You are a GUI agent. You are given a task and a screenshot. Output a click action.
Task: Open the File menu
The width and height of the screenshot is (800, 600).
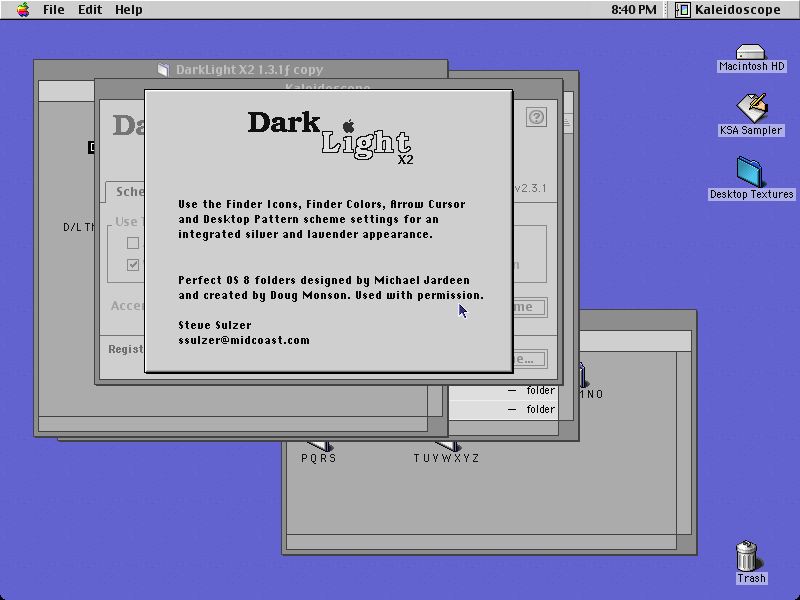tap(54, 10)
